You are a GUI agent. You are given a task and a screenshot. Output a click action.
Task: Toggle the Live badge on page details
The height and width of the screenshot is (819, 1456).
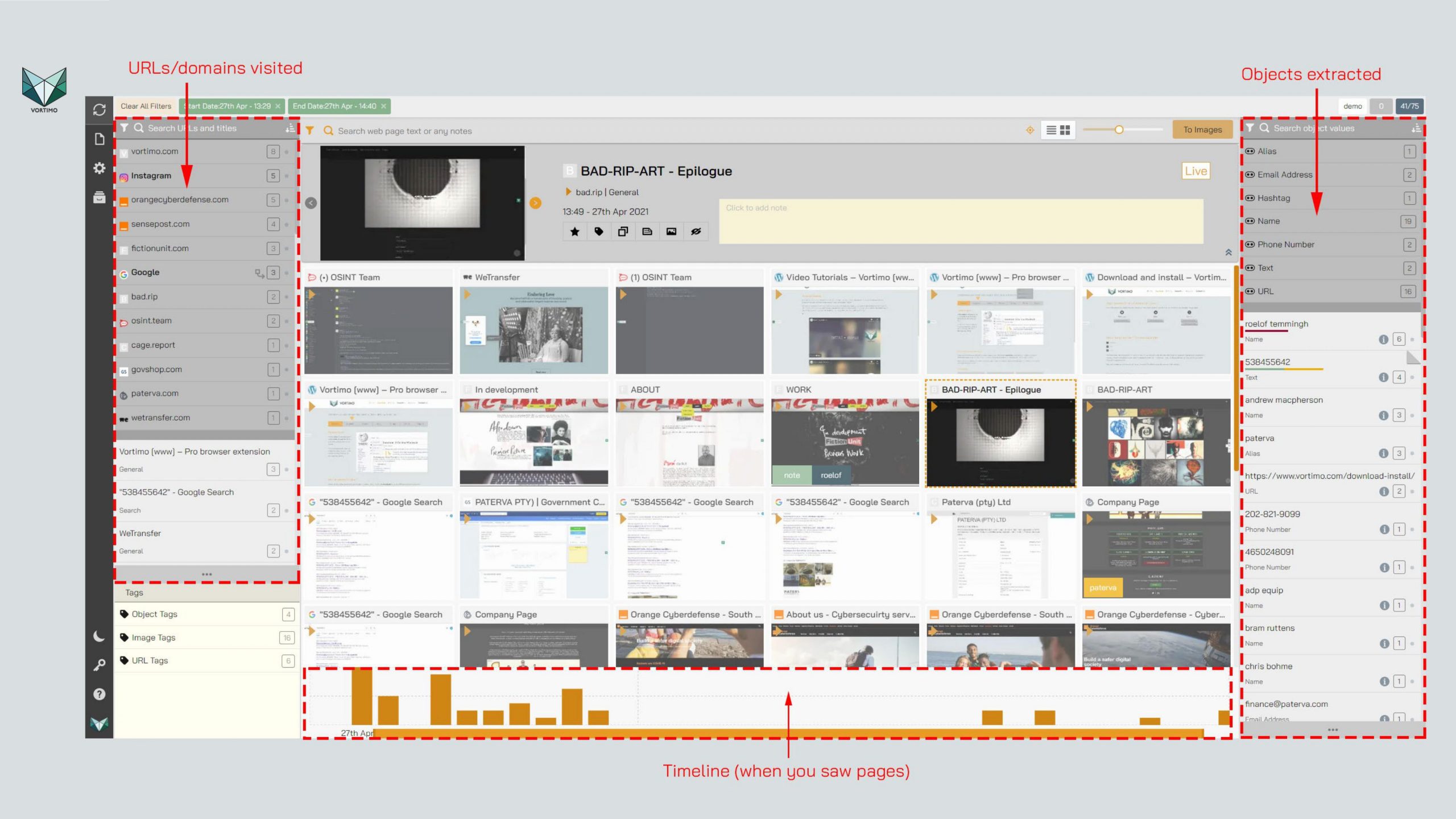1196,171
